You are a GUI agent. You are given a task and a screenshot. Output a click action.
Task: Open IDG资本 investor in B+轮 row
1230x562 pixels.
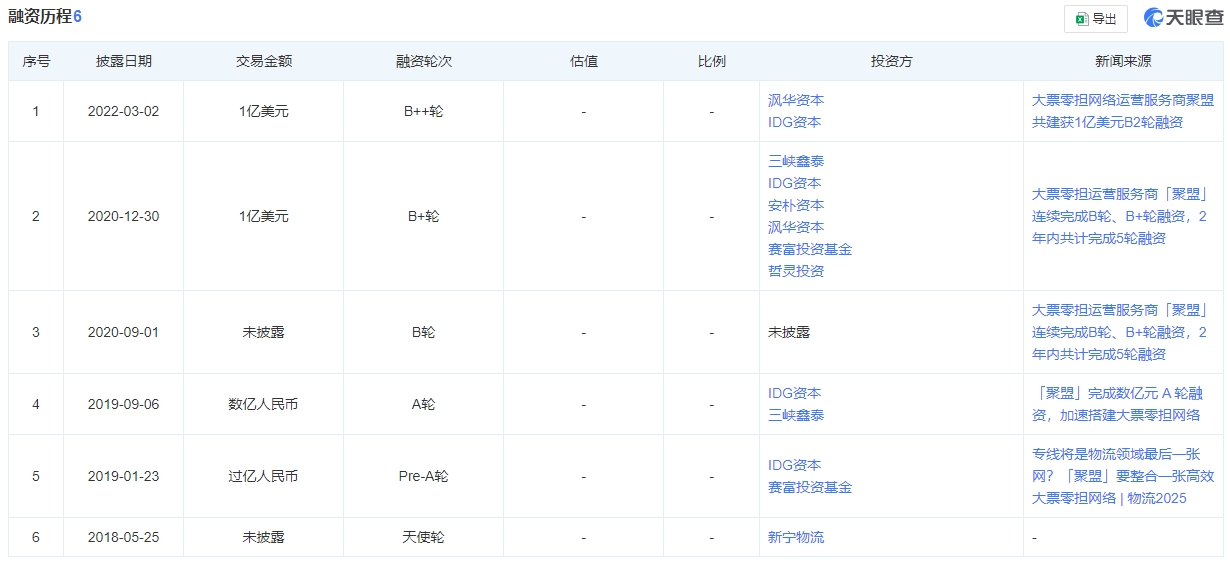pos(795,183)
